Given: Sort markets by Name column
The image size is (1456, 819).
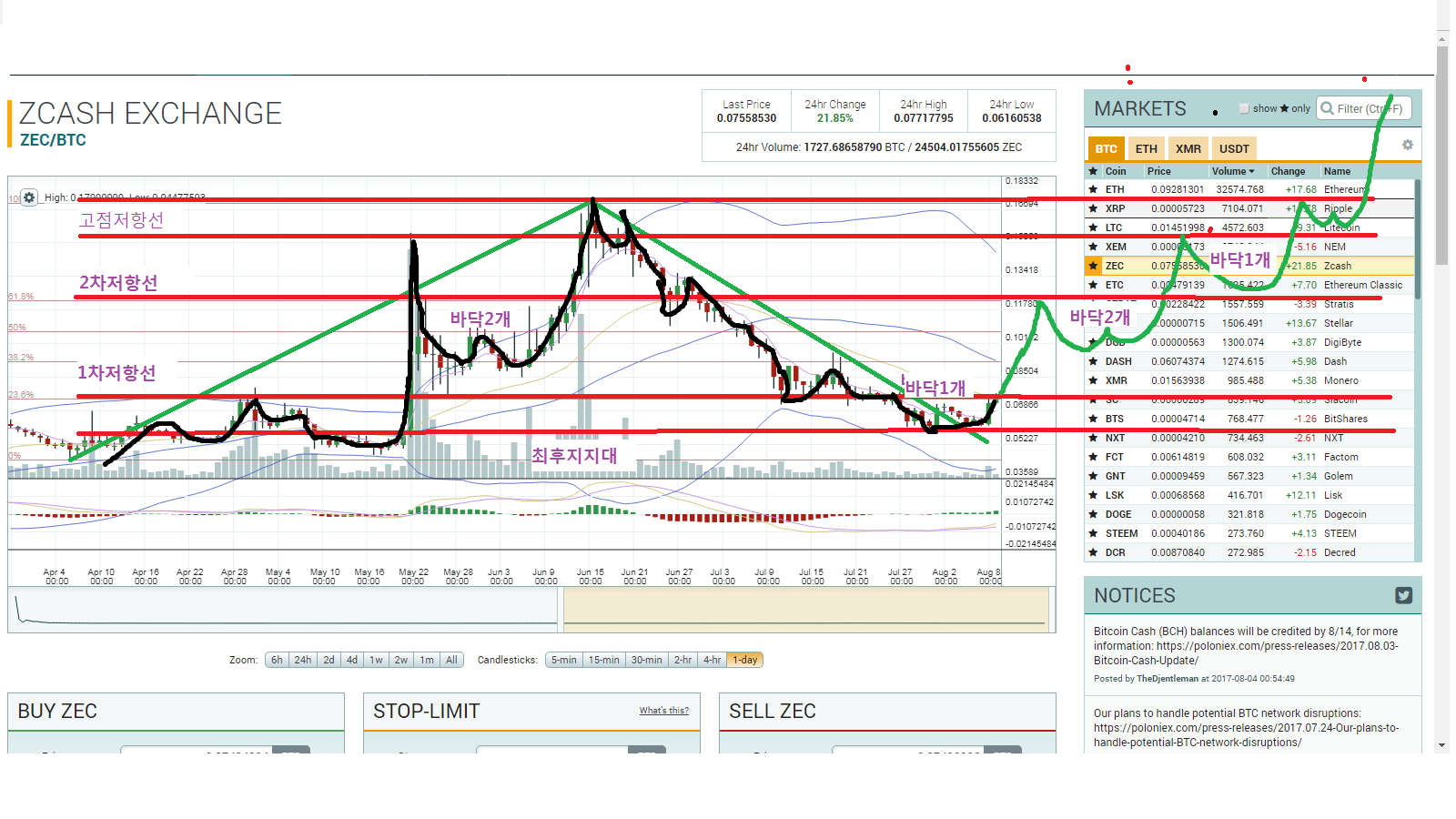Looking at the screenshot, I should tap(1337, 171).
